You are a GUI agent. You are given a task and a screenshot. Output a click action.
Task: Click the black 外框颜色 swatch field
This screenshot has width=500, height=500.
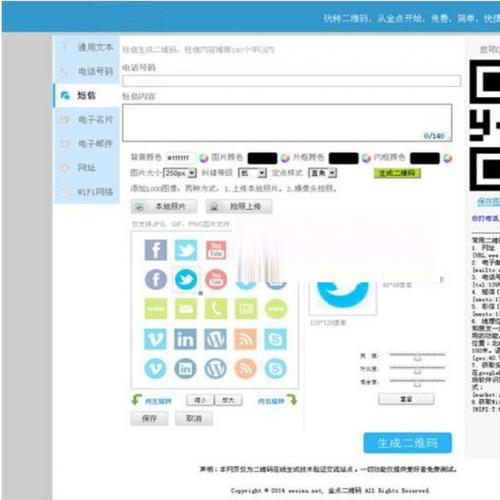(344, 158)
